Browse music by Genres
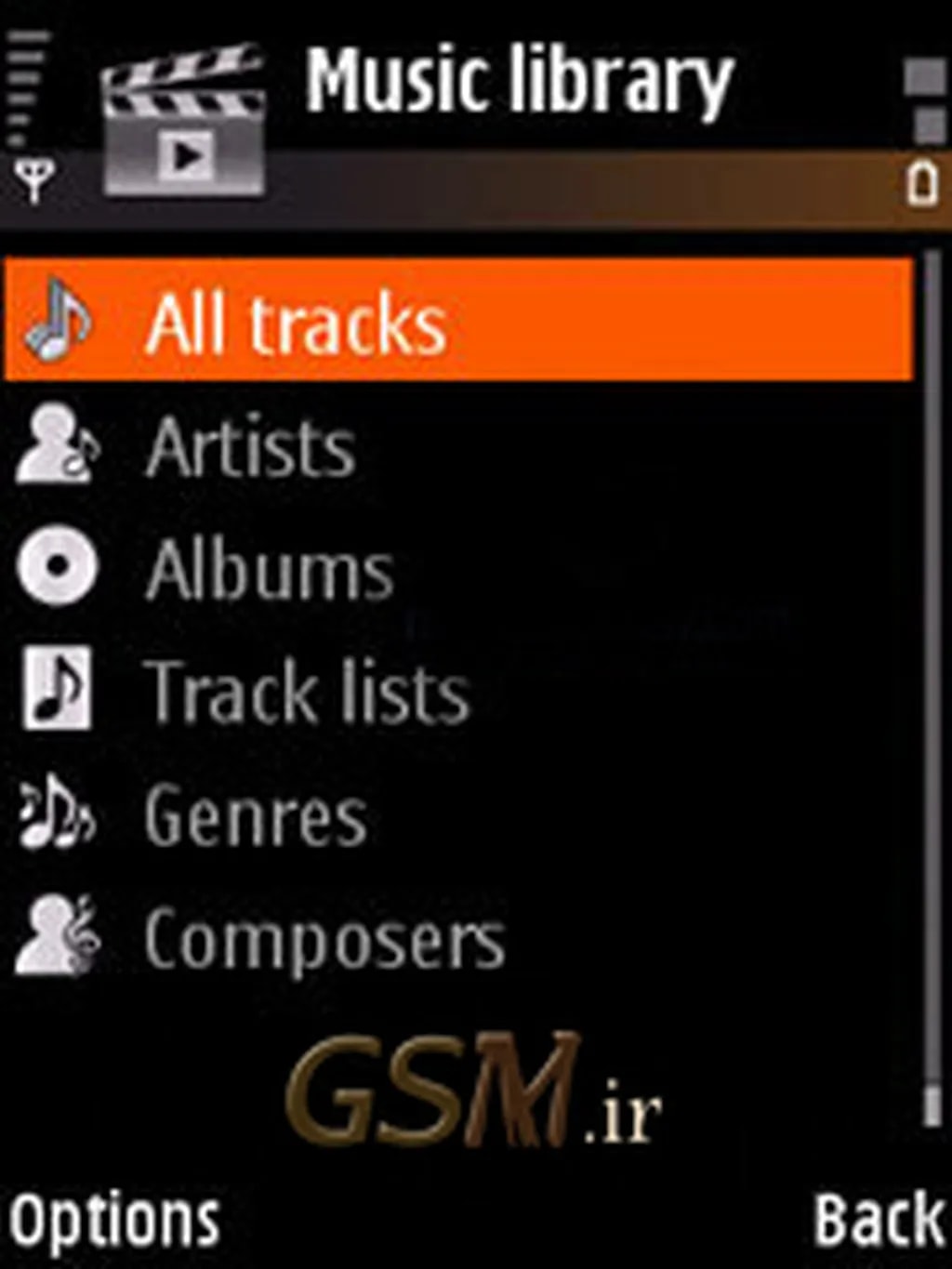The height and width of the screenshot is (1269, 952). point(459,814)
